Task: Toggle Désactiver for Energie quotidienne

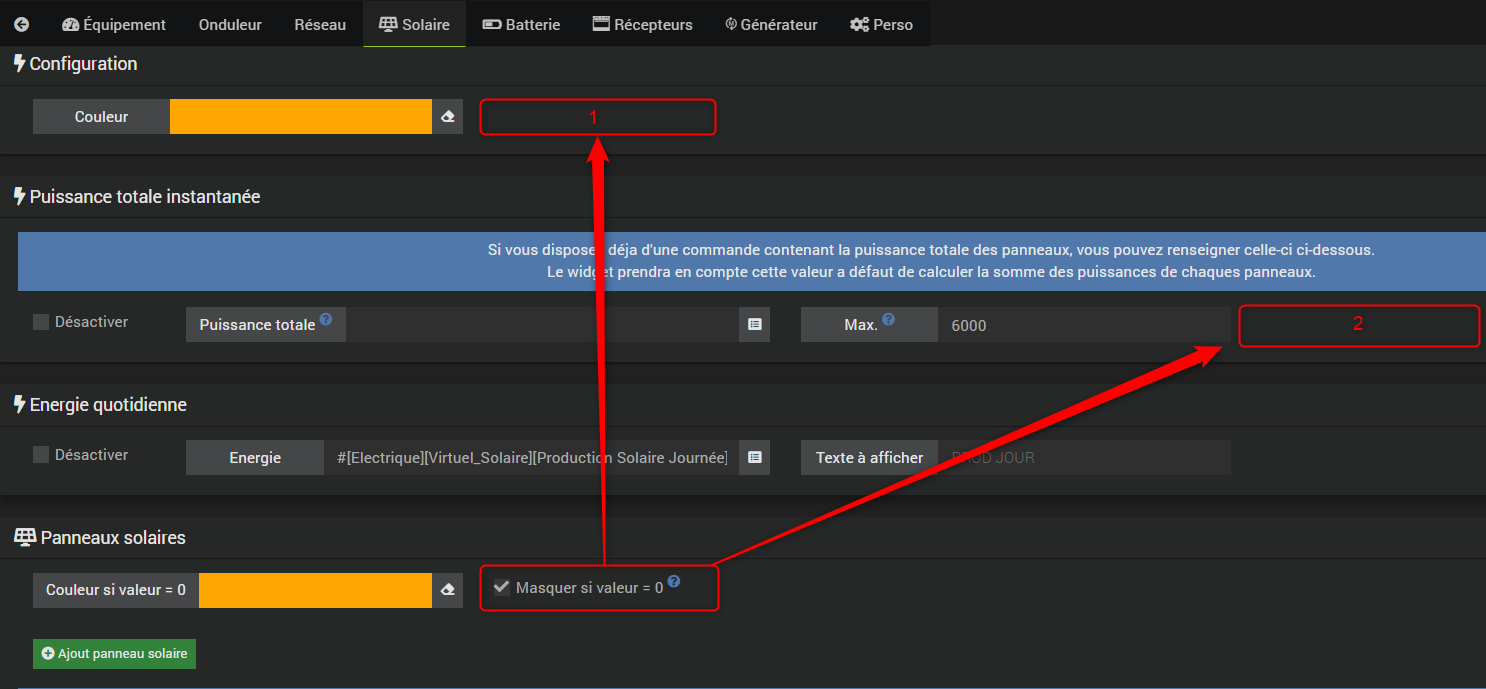Action: pos(41,454)
